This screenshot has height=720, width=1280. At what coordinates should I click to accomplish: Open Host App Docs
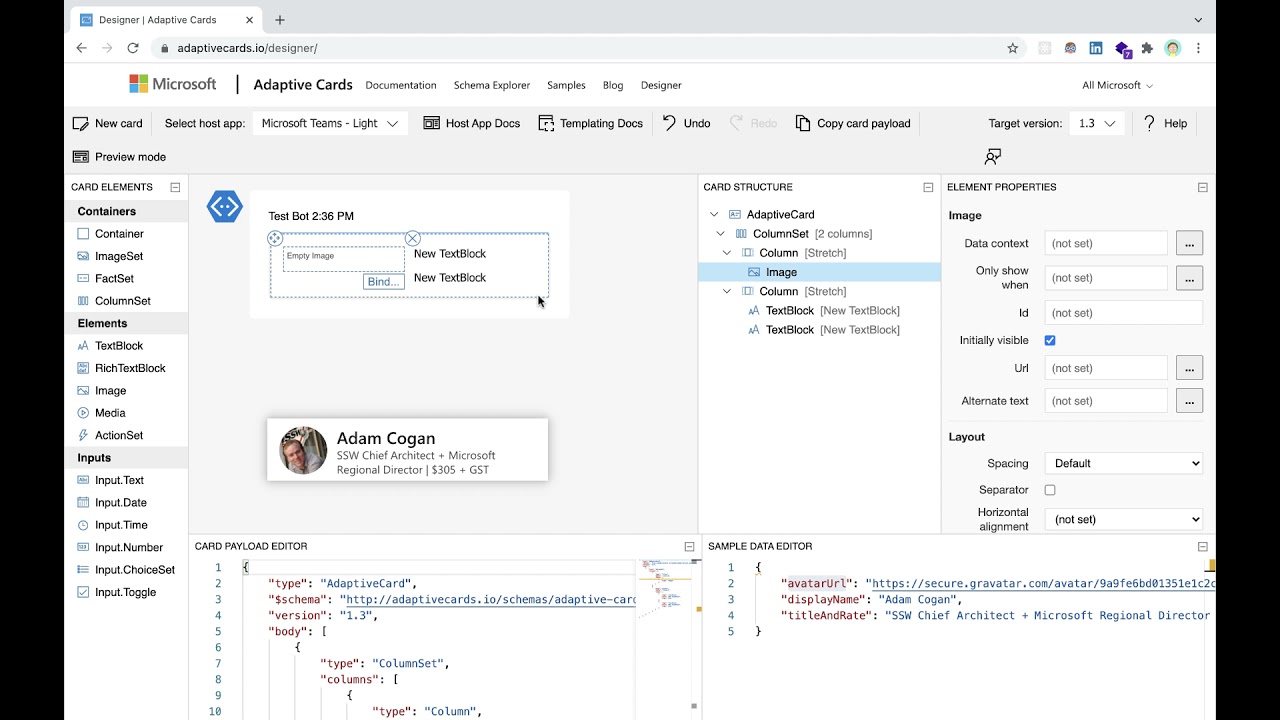pos(472,124)
